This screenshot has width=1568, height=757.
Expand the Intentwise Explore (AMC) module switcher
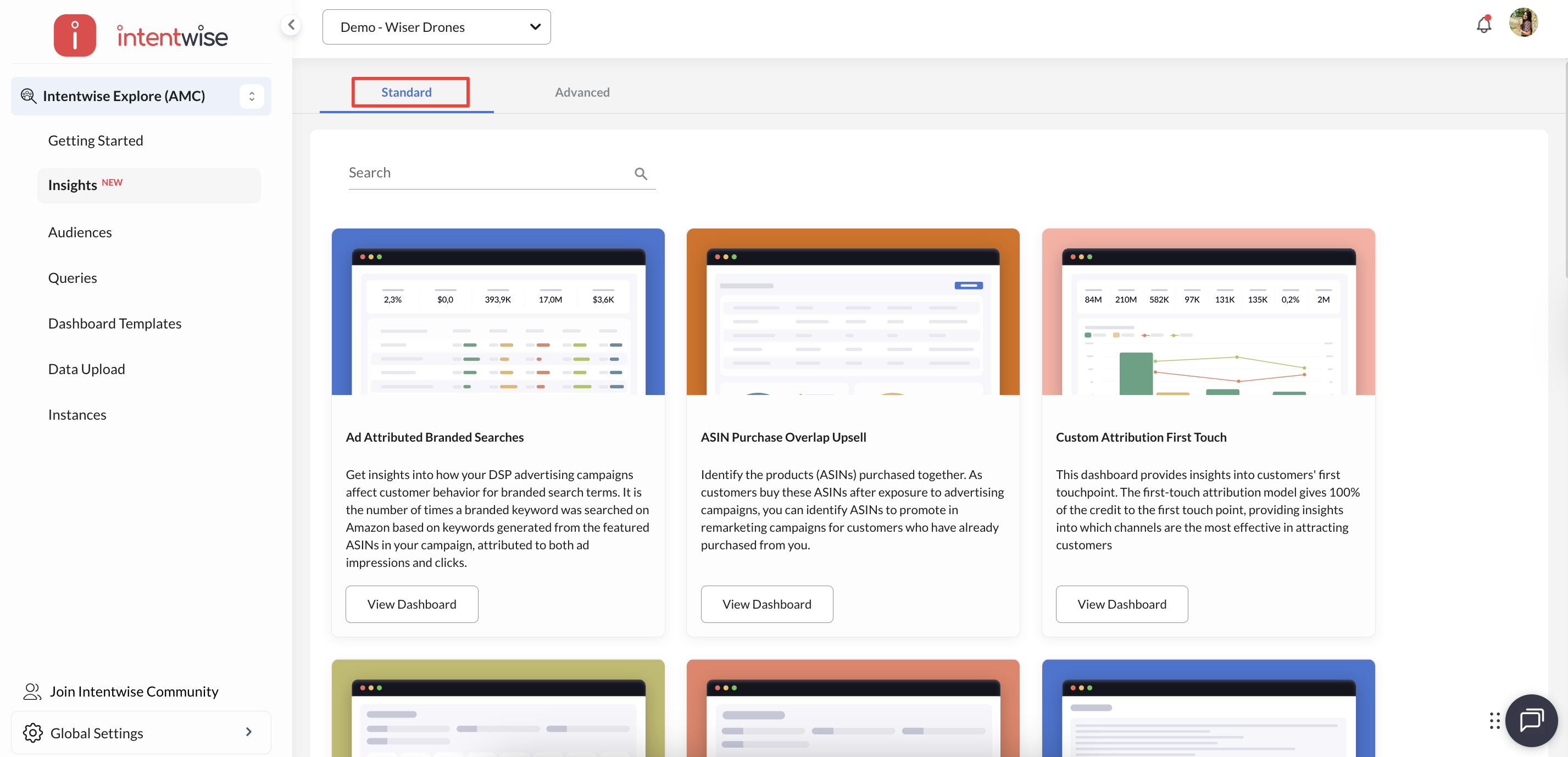[252, 96]
